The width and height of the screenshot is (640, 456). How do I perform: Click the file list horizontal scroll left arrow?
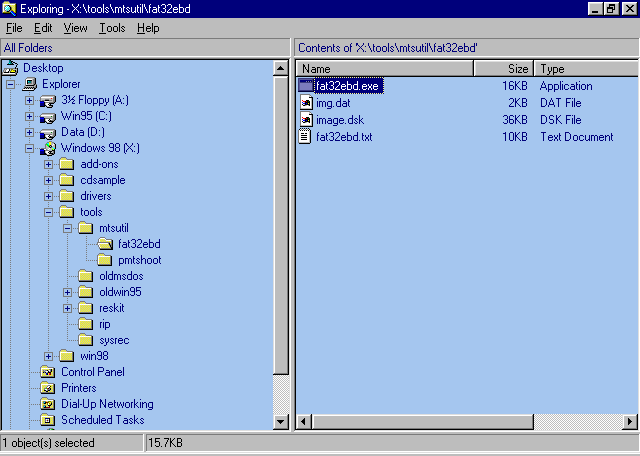303,422
